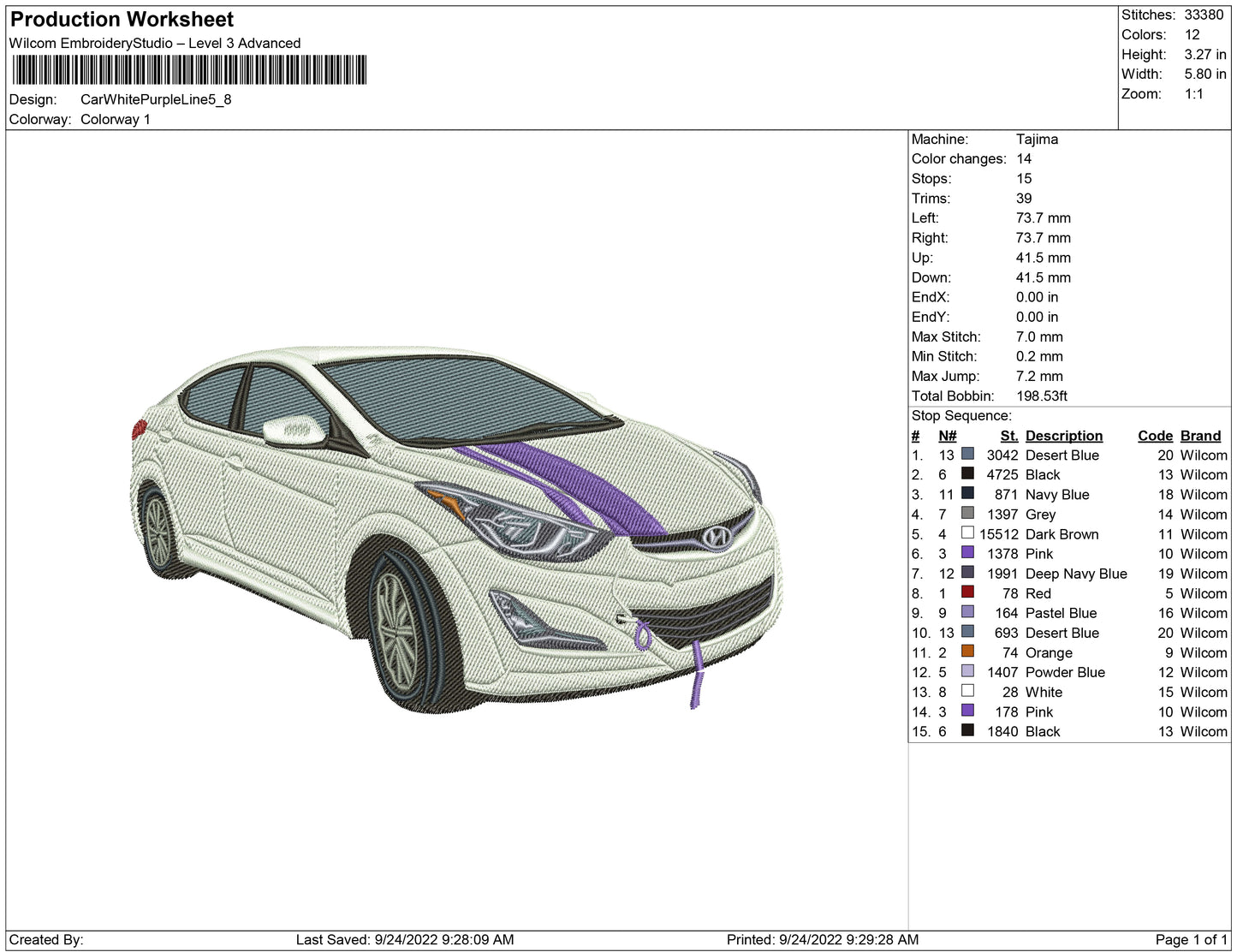This screenshot has width=1237, height=952.
Task: Select the Deep Navy Blue swatch
Action: 967,573
